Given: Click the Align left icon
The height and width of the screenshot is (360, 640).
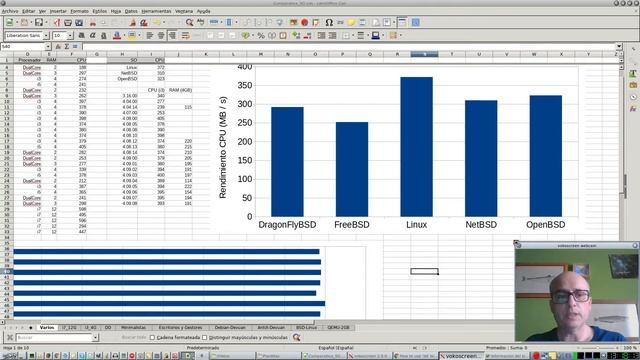Looking at the screenshot, I should (149, 36).
